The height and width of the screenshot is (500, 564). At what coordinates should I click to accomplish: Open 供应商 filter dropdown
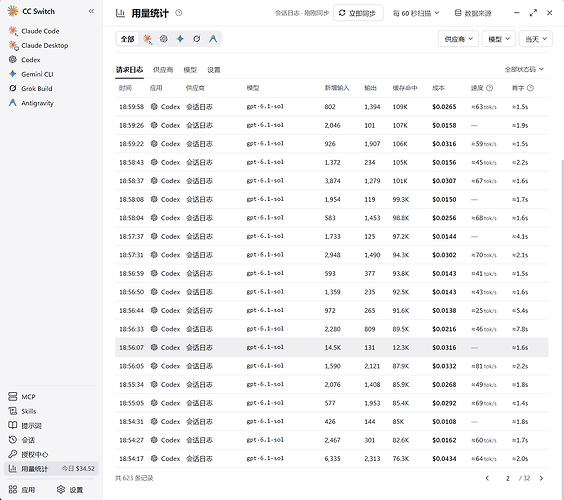coord(458,39)
